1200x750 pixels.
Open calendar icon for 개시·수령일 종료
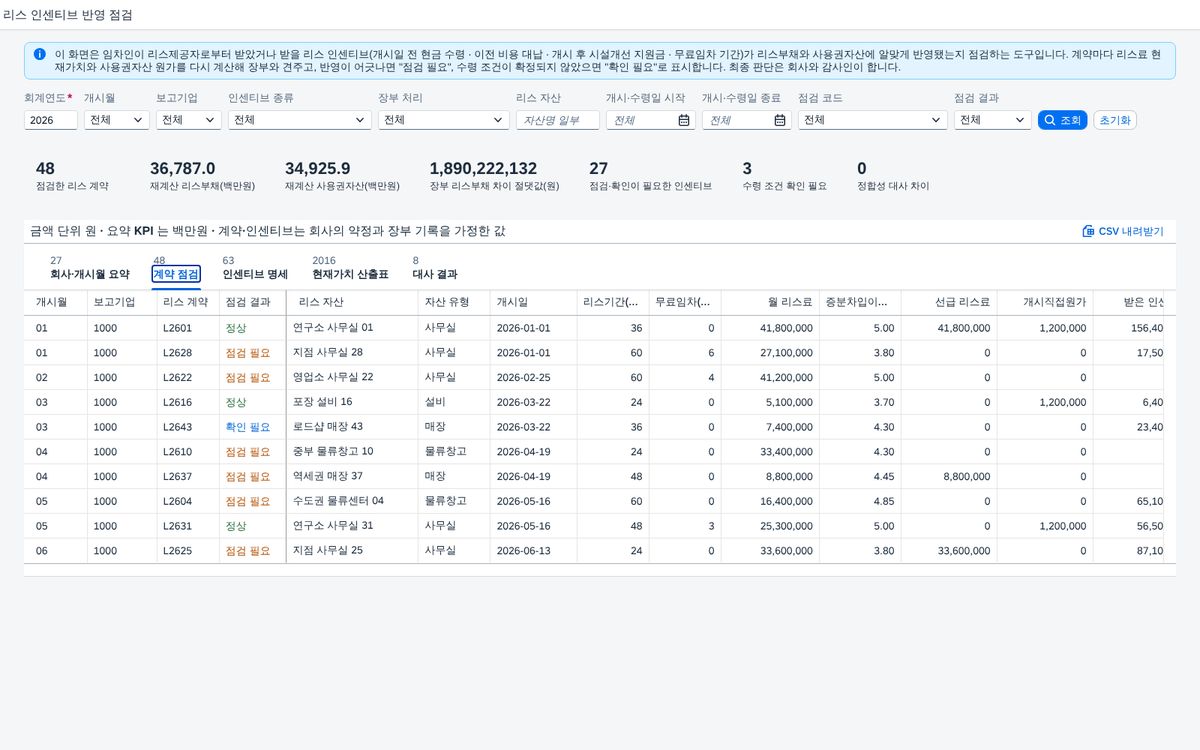(x=780, y=120)
